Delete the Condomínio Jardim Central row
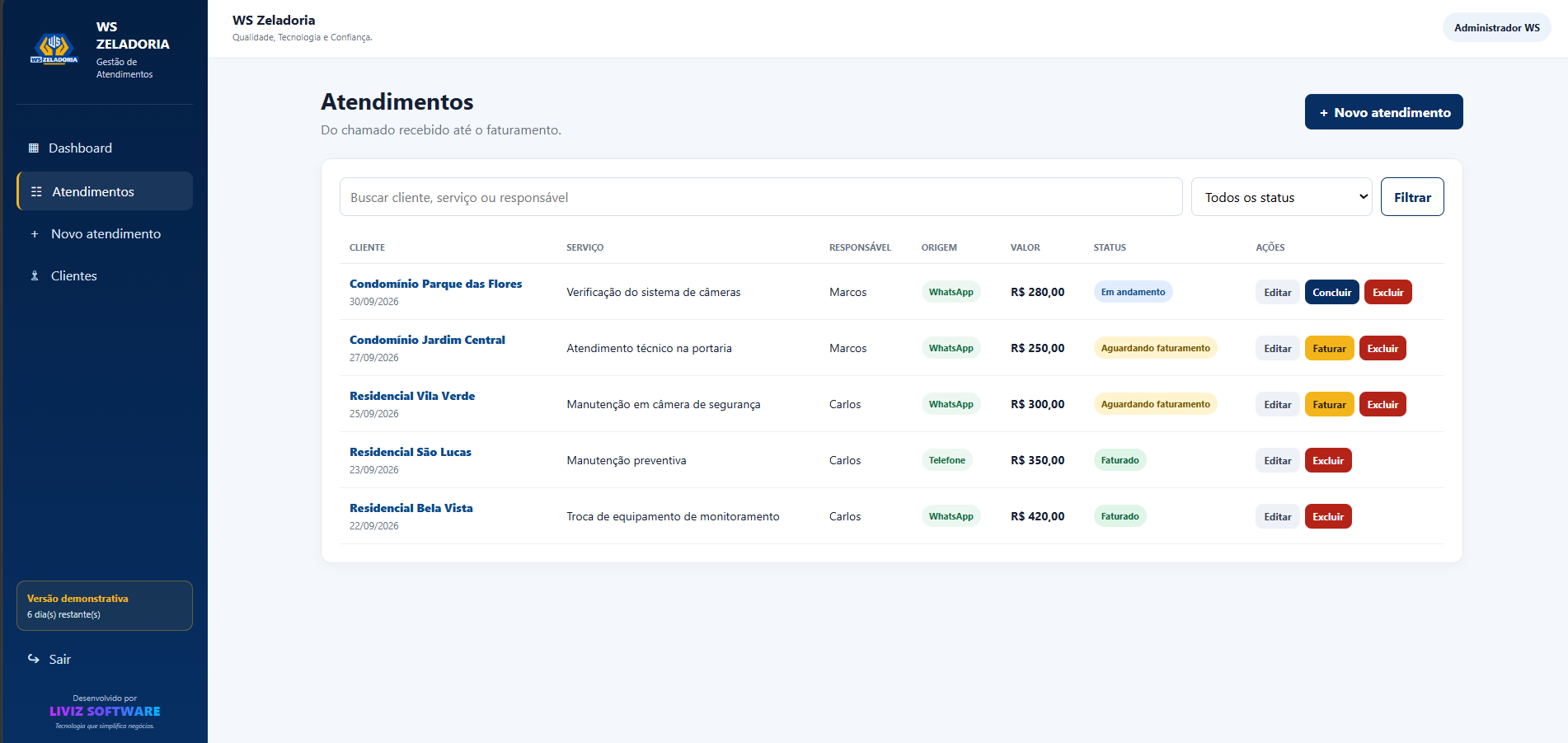This screenshot has height=743, width=1568. click(1383, 348)
